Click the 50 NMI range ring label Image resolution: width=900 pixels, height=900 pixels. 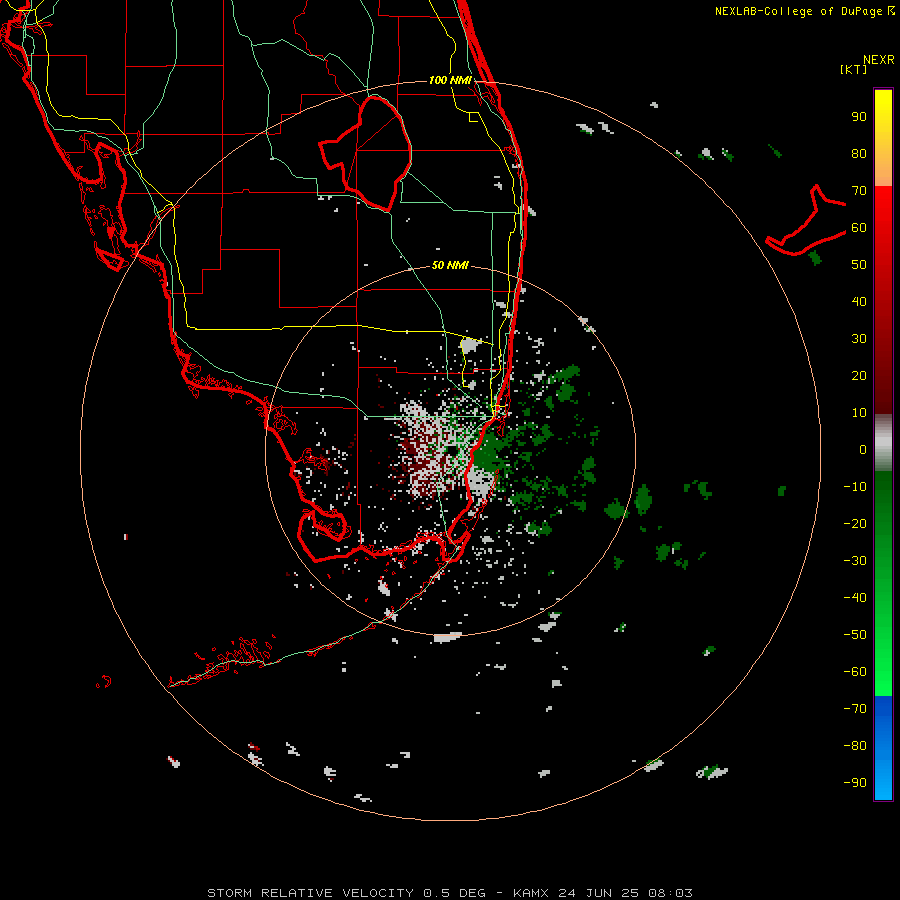click(x=450, y=265)
